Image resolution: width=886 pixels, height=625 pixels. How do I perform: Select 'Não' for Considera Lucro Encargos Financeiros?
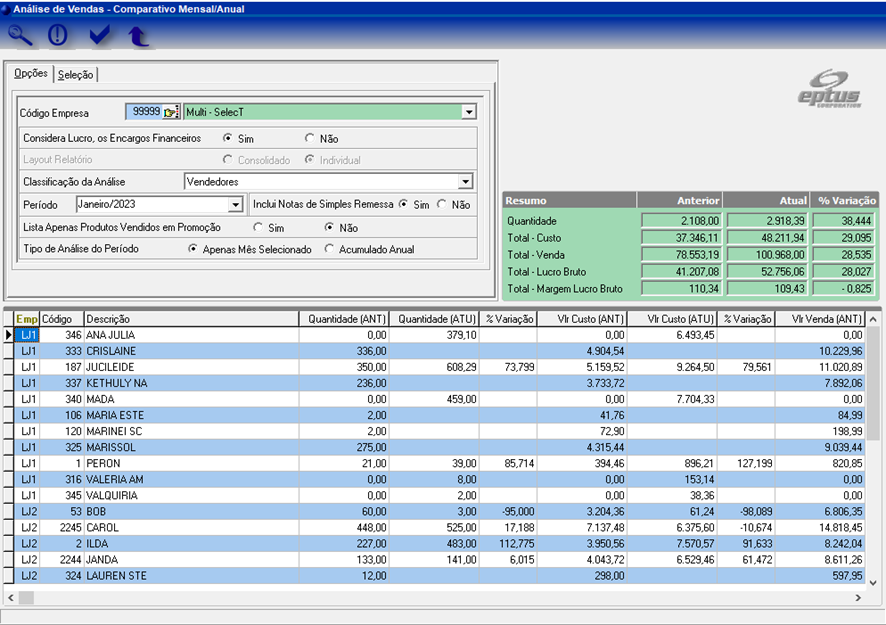tap(310, 138)
